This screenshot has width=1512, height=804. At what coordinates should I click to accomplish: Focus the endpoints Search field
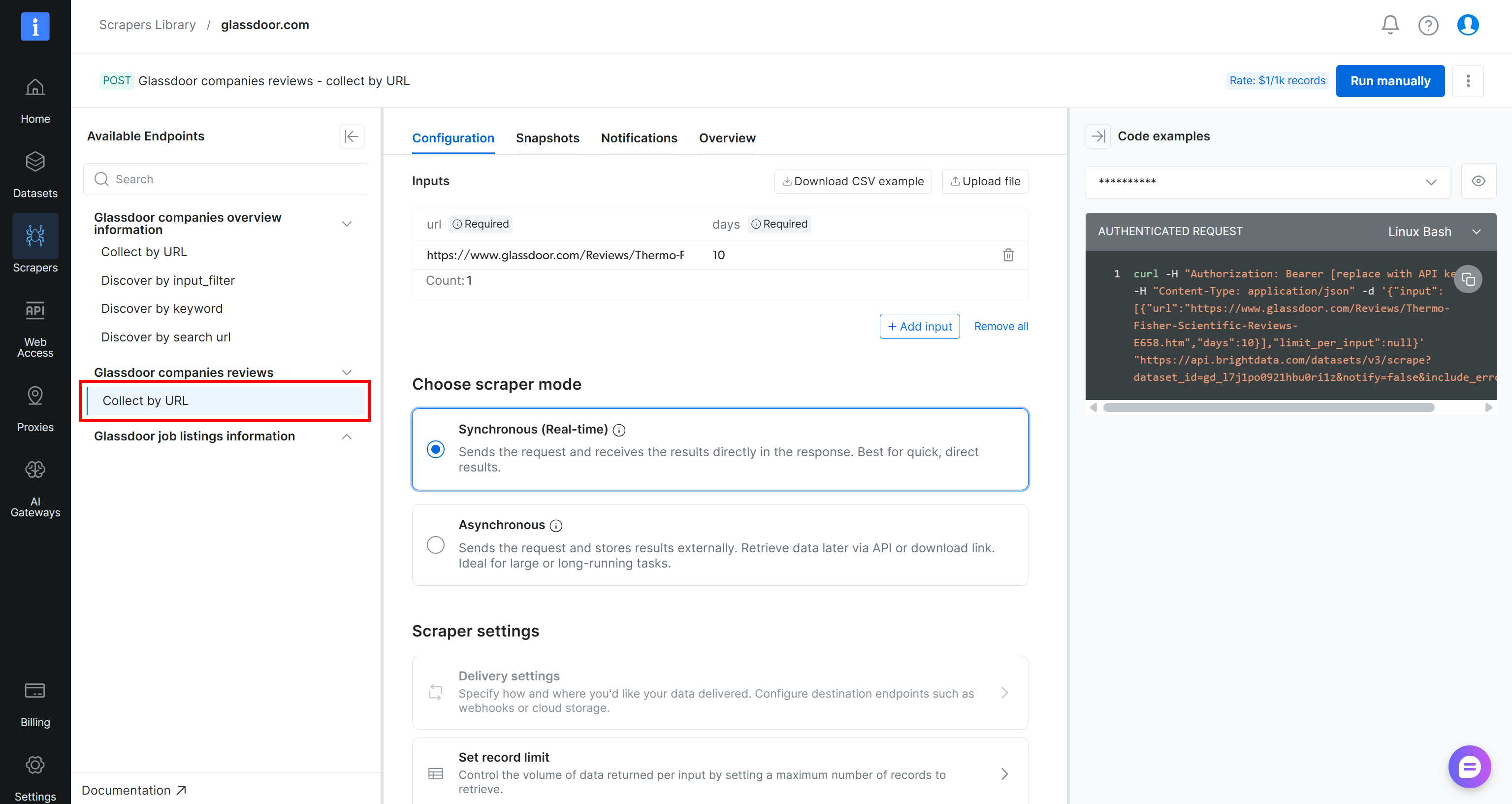pos(225,179)
